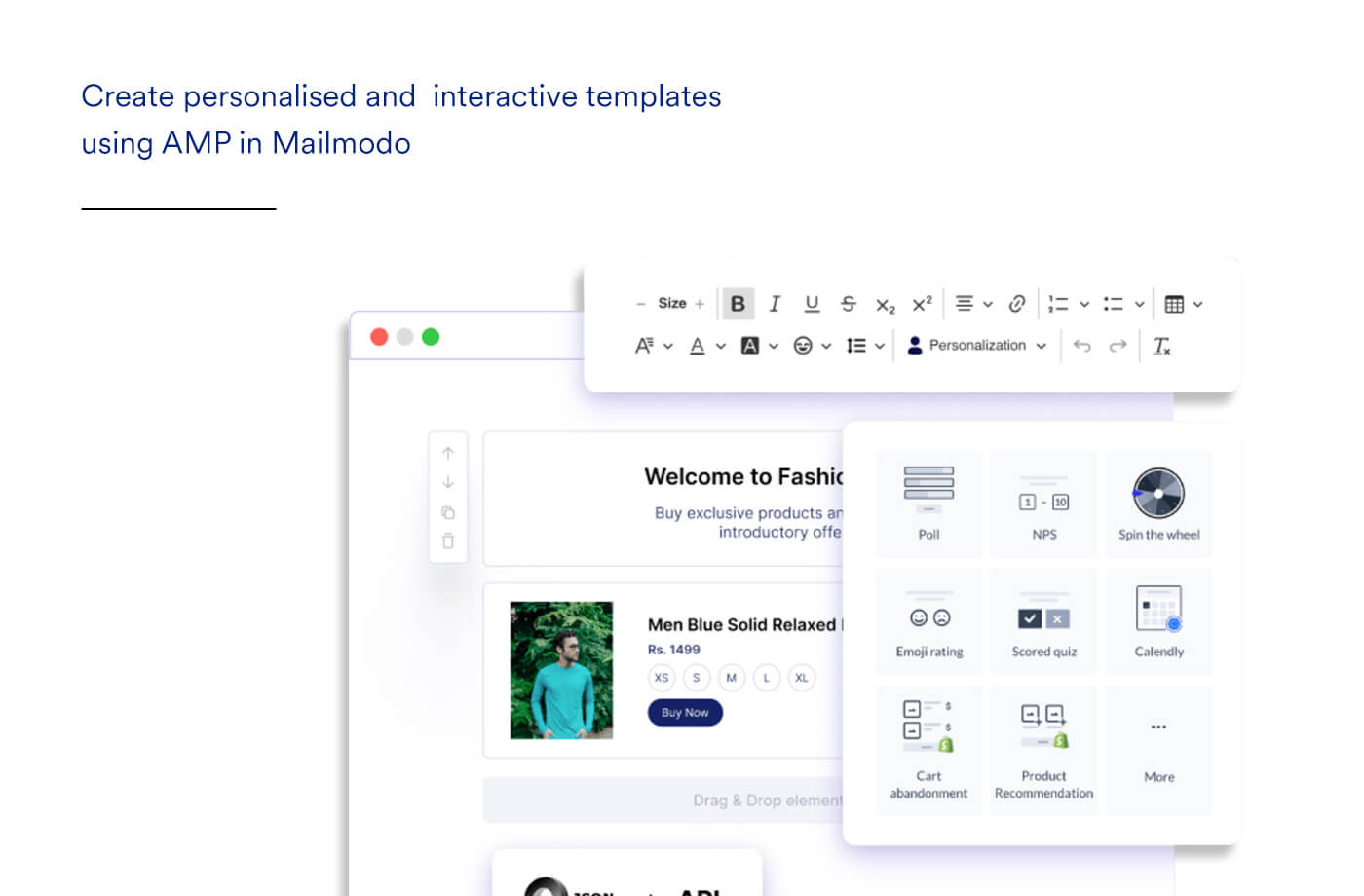Add Calendly widget
This screenshot has height=896, width=1364.
pyautogui.click(x=1158, y=621)
